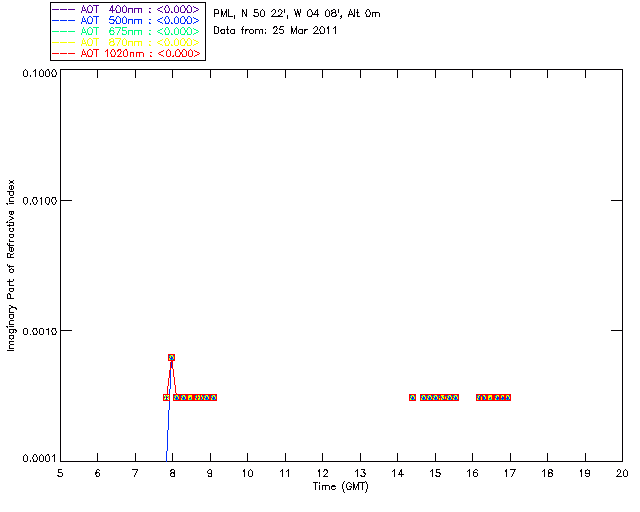
Task: Click the x-axis tick label 11
Action: [285, 473]
